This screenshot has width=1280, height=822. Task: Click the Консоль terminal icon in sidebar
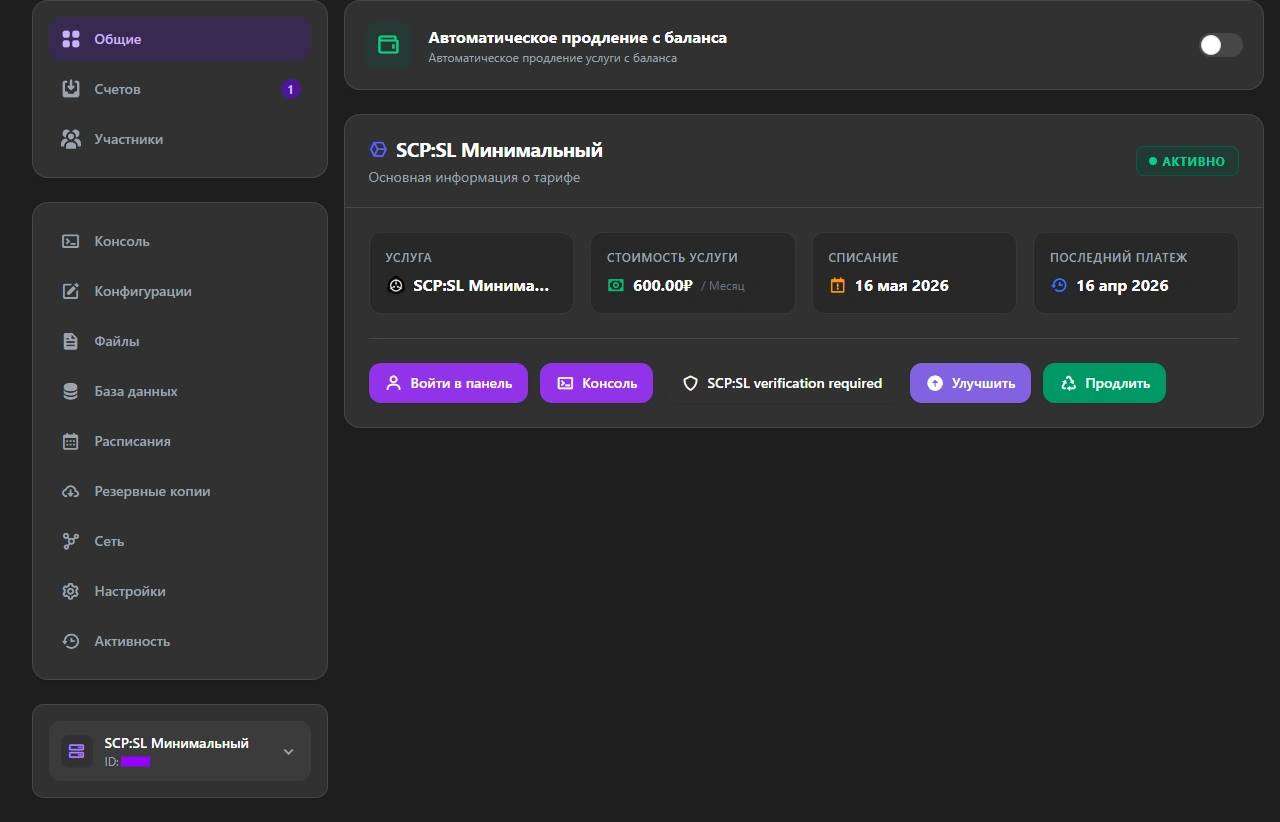coord(71,241)
